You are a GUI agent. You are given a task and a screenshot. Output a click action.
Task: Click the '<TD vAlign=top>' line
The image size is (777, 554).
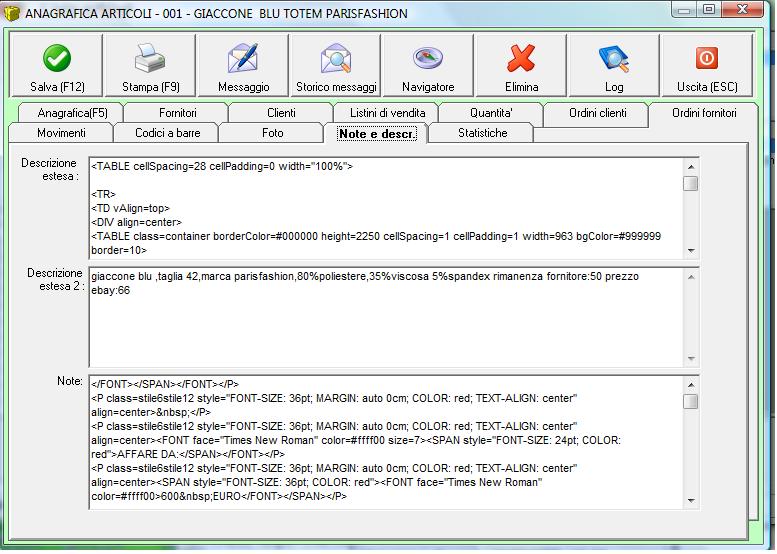(130, 208)
